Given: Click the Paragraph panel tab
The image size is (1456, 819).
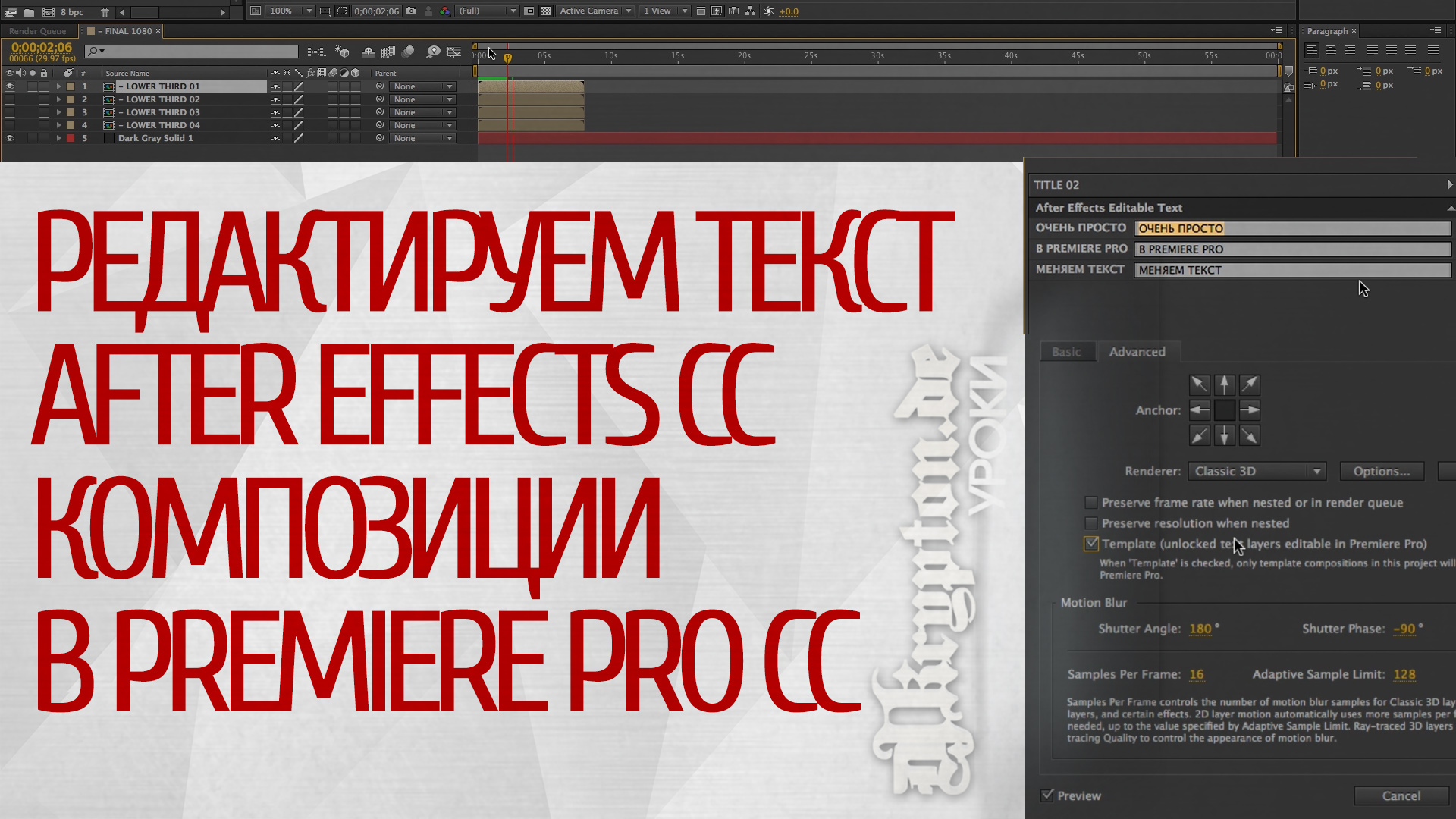Looking at the screenshot, I should coord(1327,31).
